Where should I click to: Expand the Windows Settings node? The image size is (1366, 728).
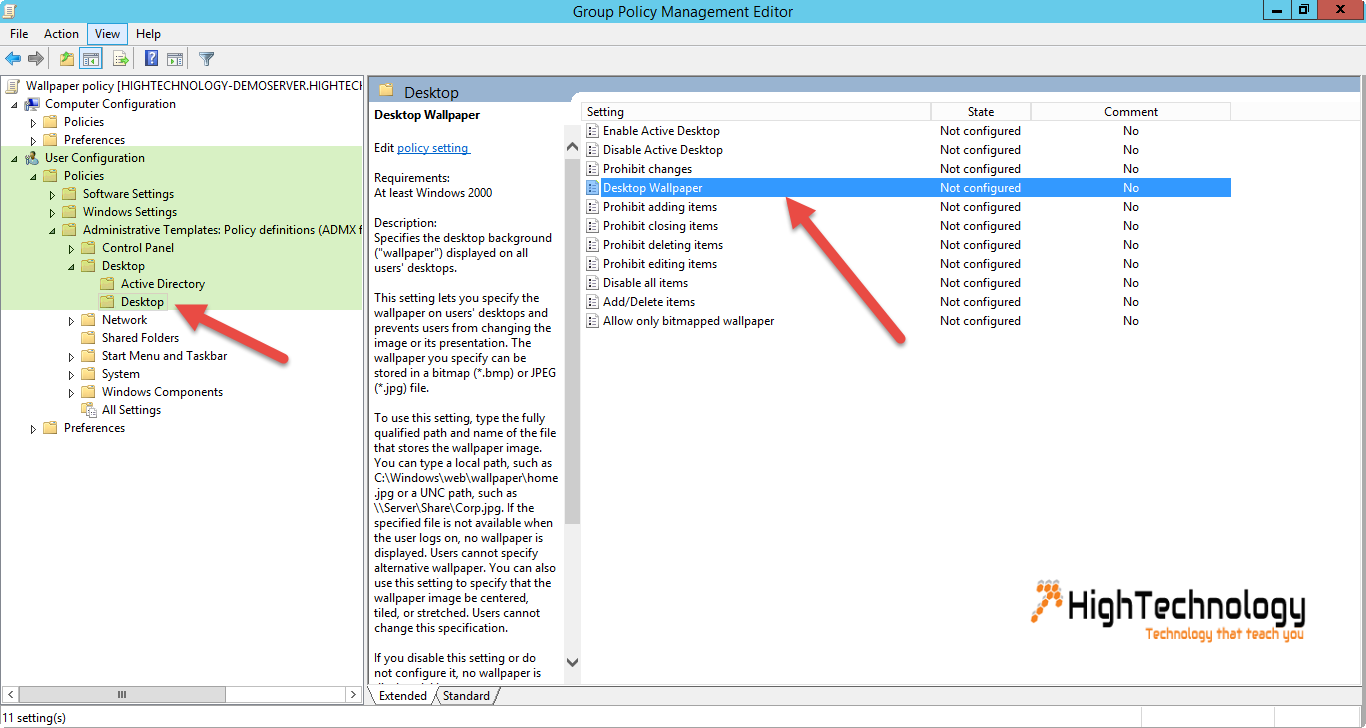coord(52,212)
